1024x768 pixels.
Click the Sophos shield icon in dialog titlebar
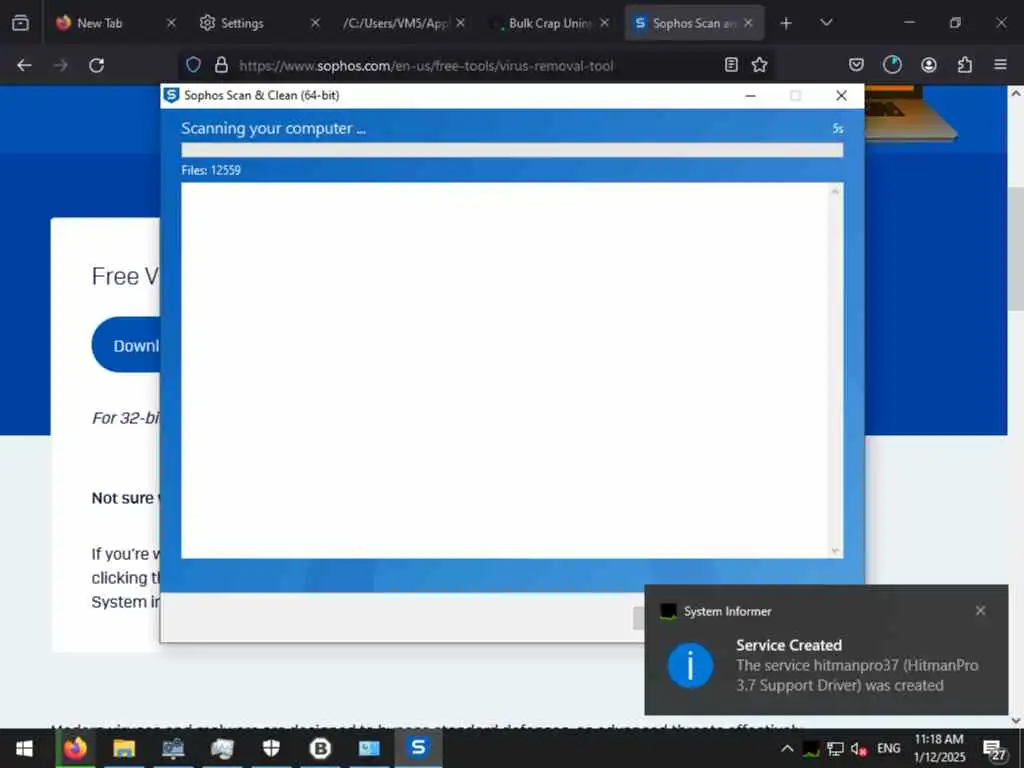(x=171, y=95)
